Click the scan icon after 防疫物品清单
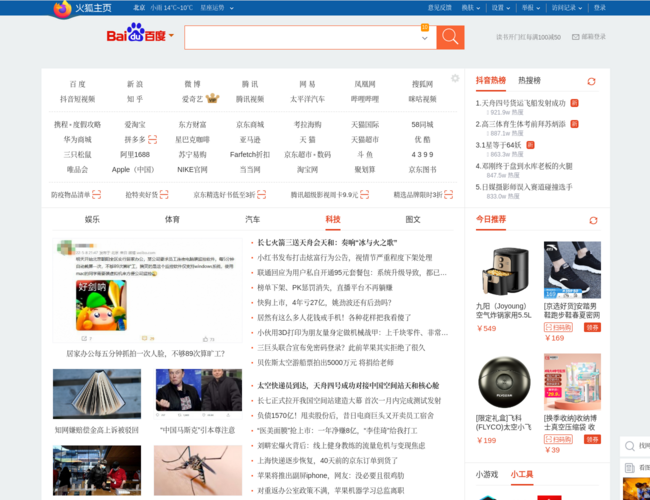 (97, 194)
